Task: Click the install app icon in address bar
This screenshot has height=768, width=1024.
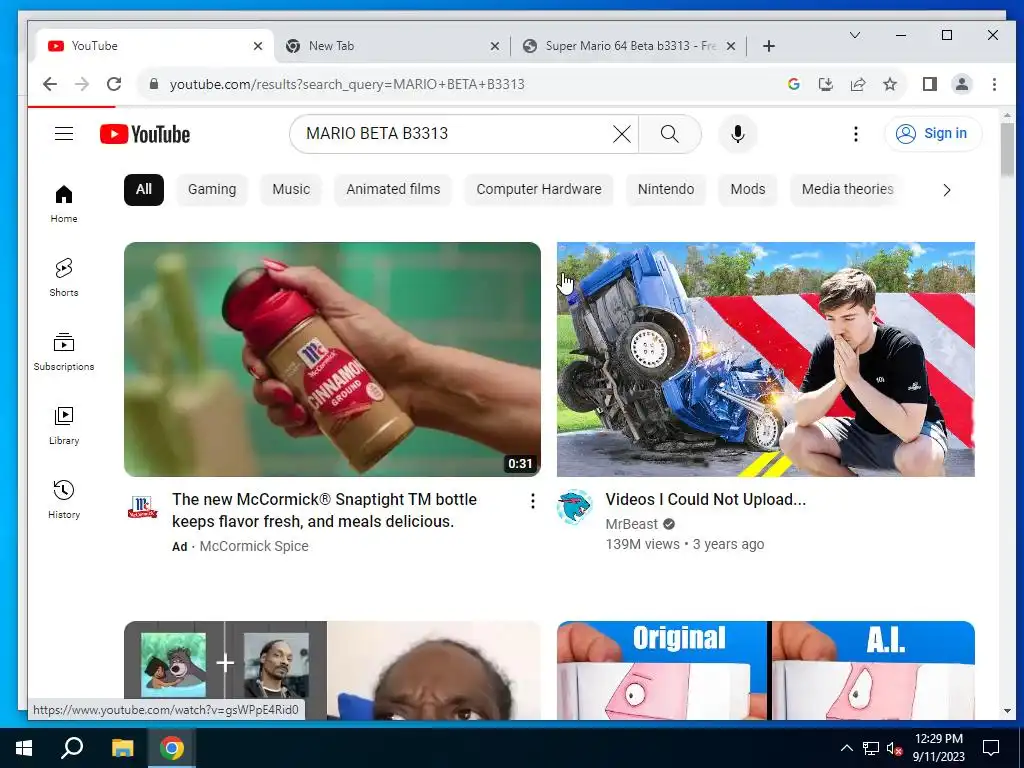Action: point(825,84)
